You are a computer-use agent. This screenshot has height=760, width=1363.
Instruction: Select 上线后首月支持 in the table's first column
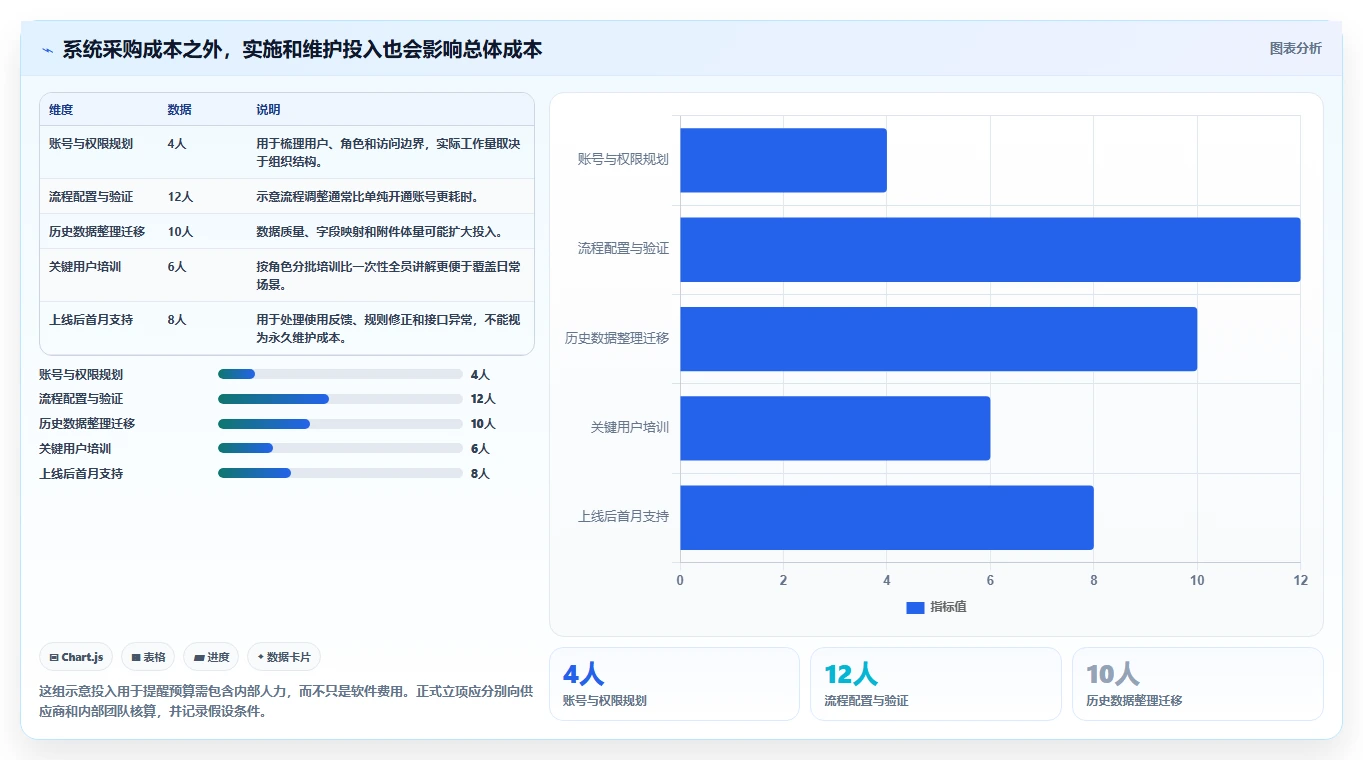[91, 320]
